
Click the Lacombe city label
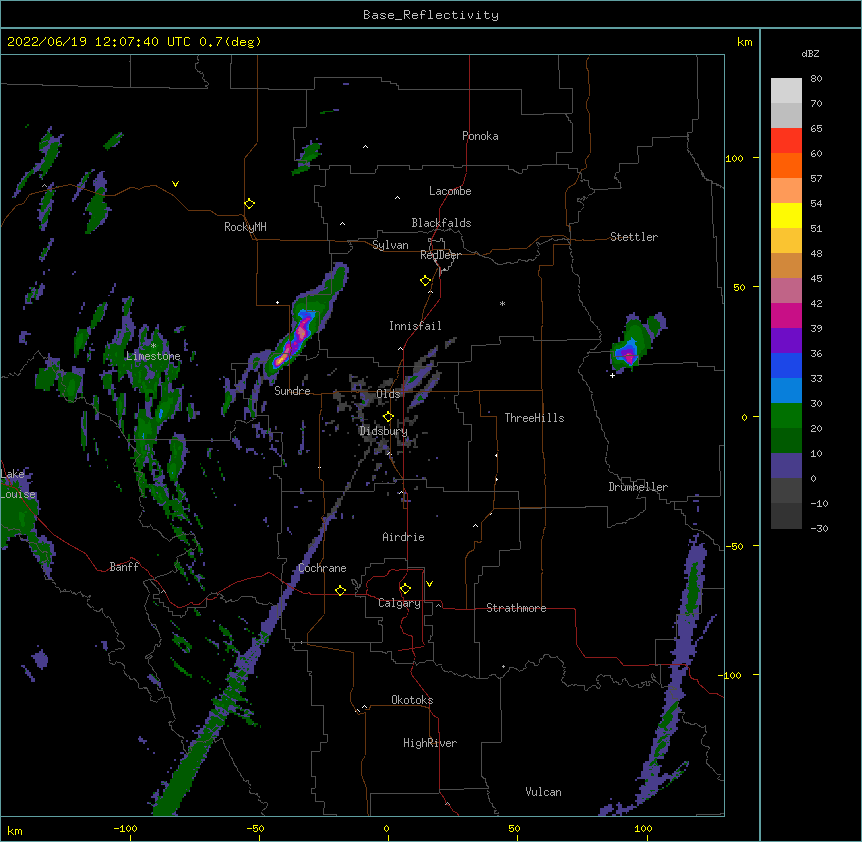tap(450, 191)
